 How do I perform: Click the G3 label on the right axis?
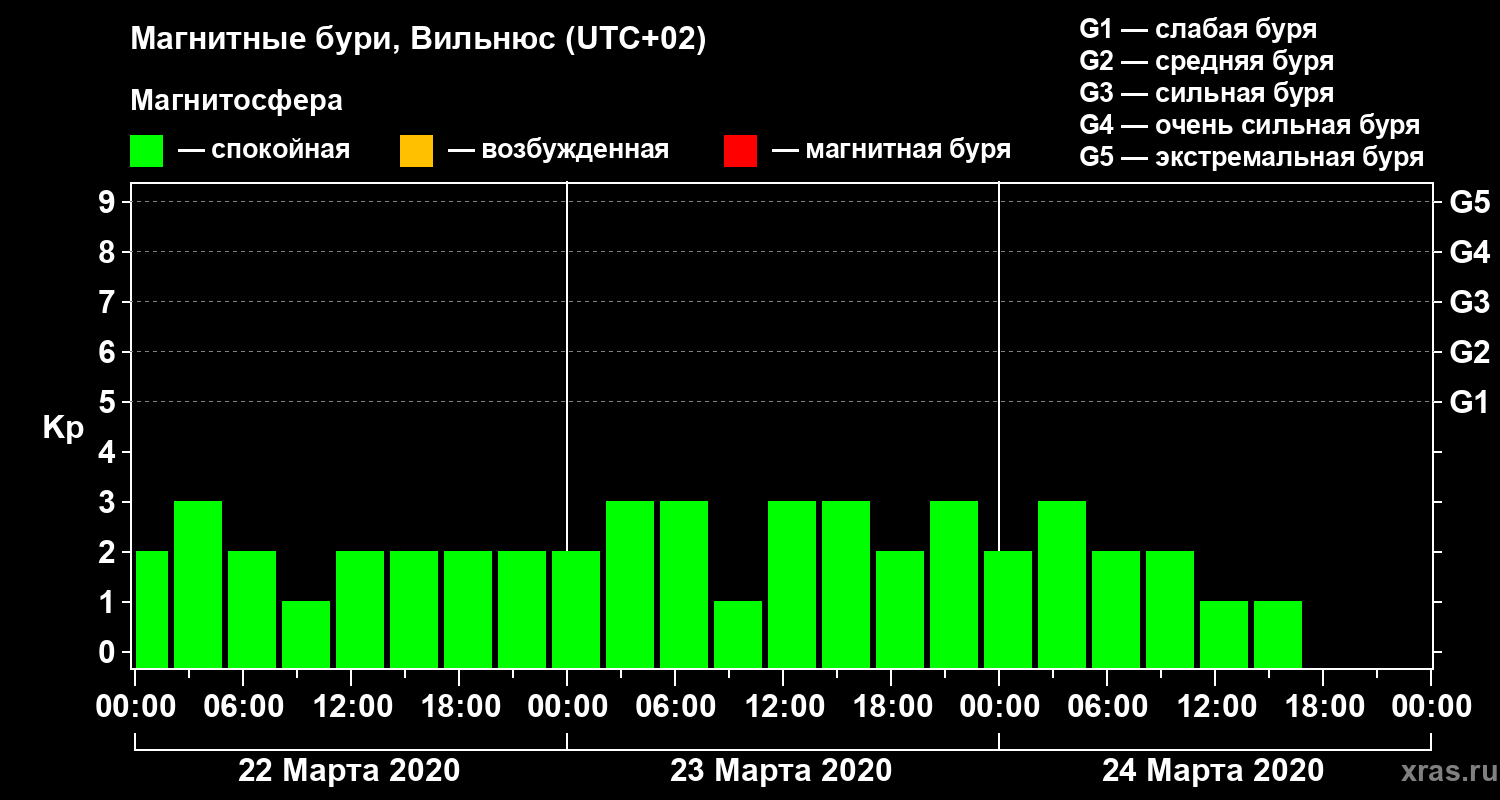pos(1469,302)
